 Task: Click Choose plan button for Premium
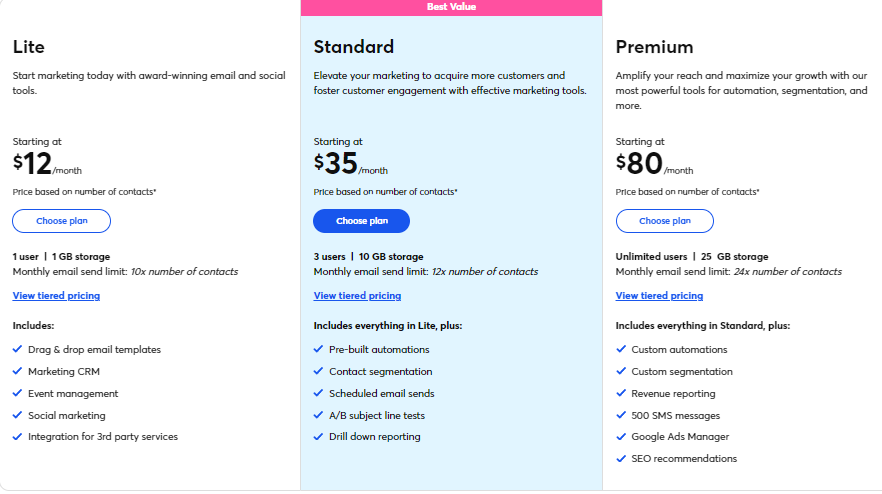click(x=664, y=221)
